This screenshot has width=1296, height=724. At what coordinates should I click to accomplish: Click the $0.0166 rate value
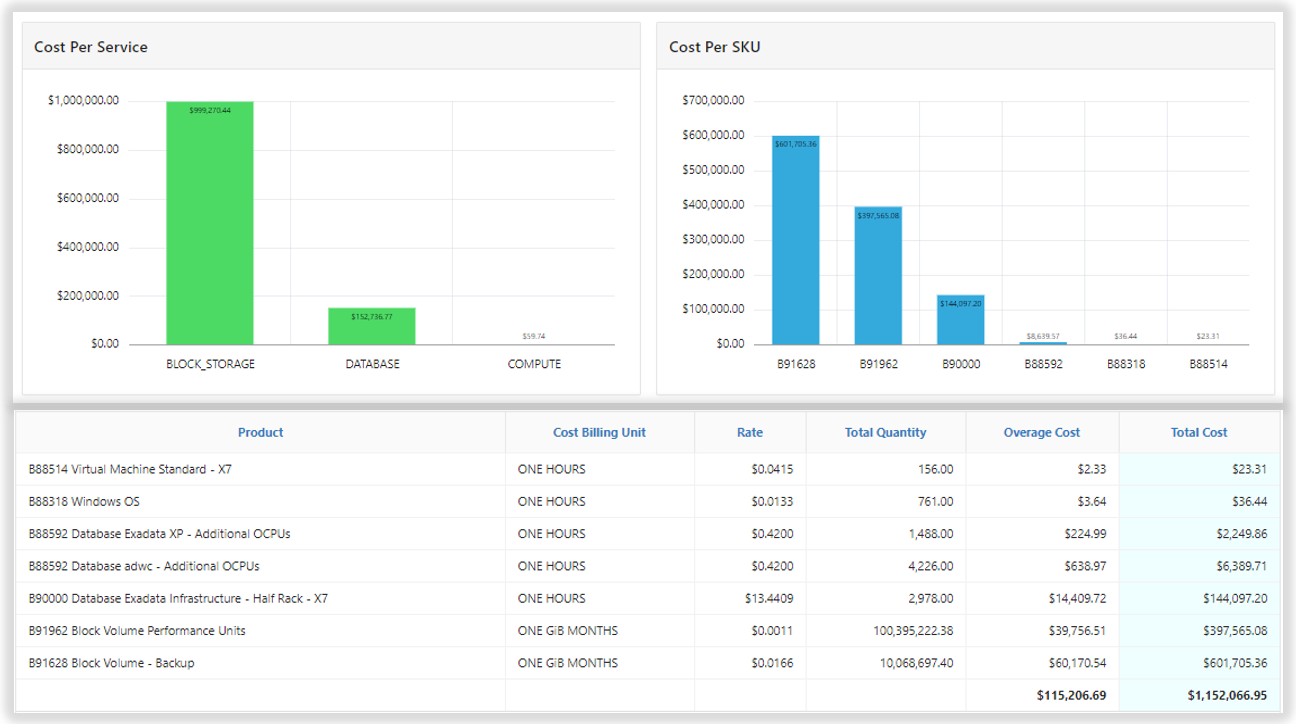point(772,663)
